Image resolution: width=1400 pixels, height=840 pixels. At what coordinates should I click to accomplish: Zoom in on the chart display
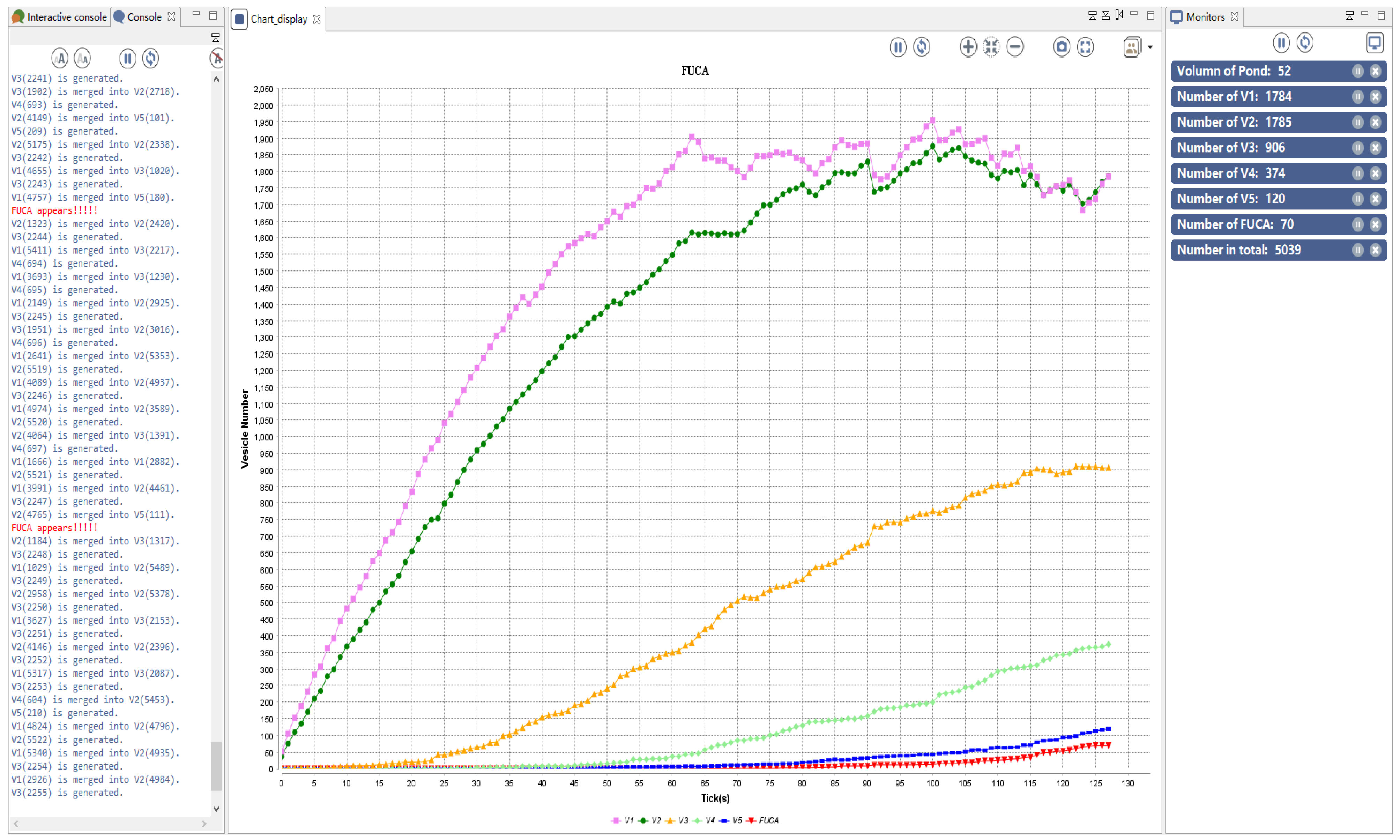click(x=968, y=47)
